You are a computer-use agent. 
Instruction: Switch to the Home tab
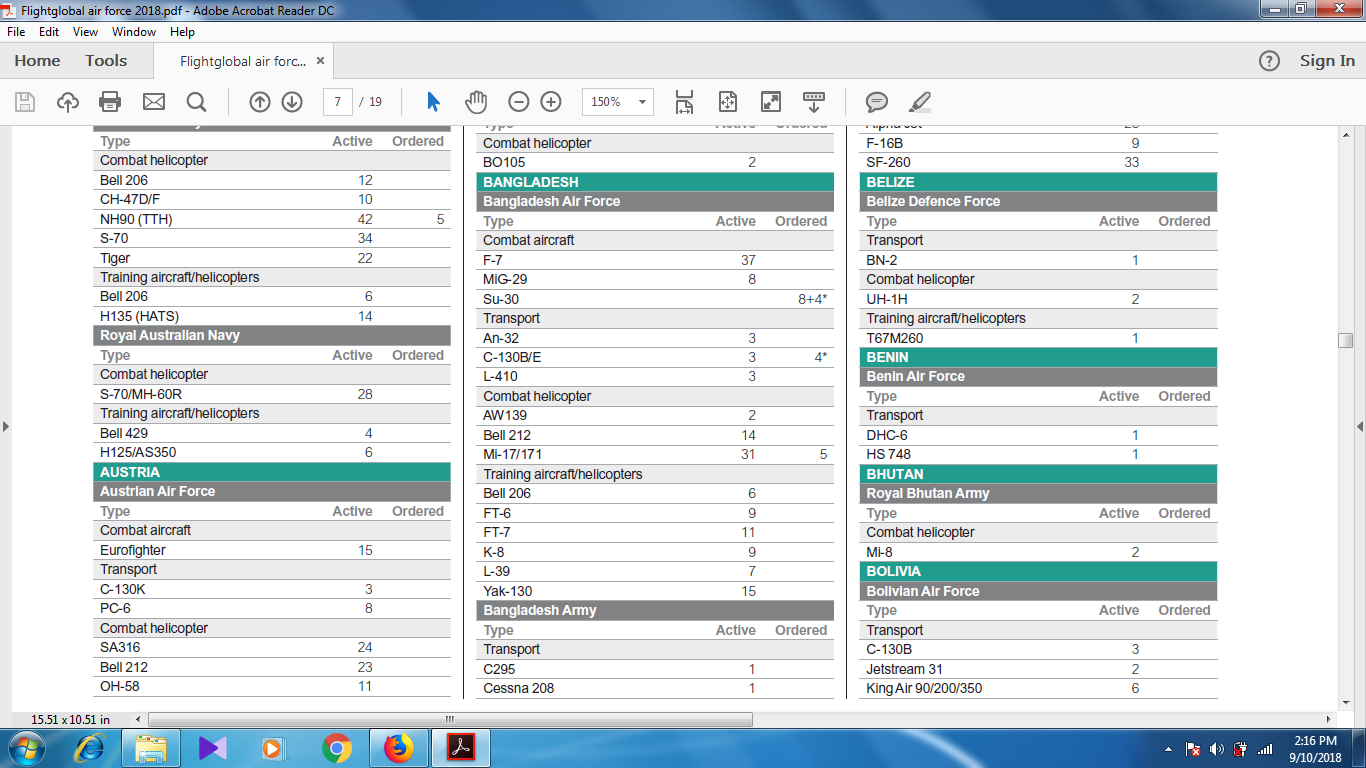pos(37,61)
